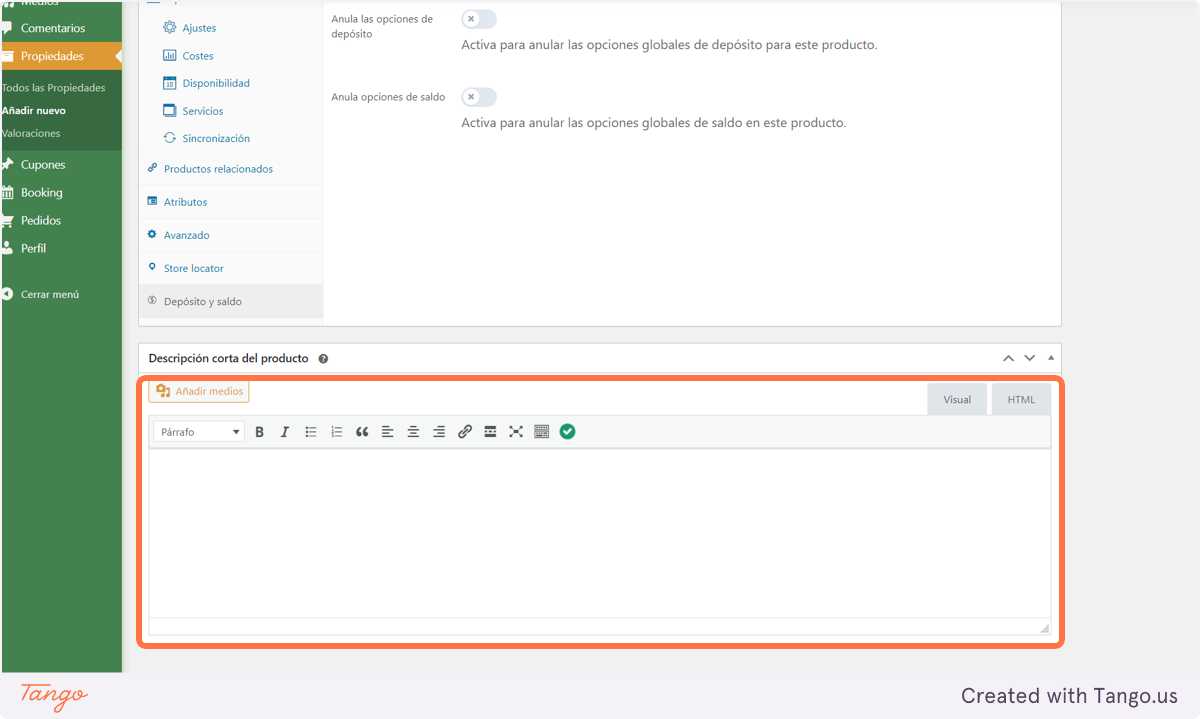Screen dimensions: 1200x719
Task: Align text center
Action: tap(413, 432)
